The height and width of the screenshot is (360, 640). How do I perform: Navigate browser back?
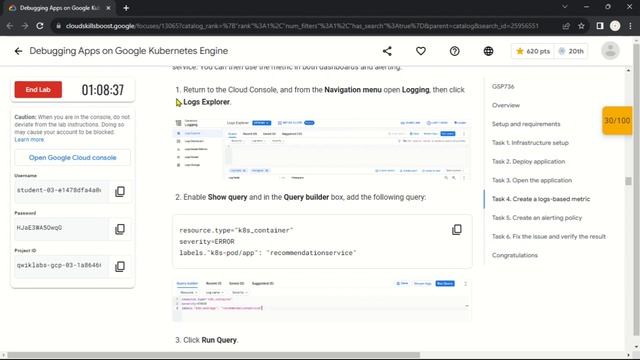click(10, 26)
